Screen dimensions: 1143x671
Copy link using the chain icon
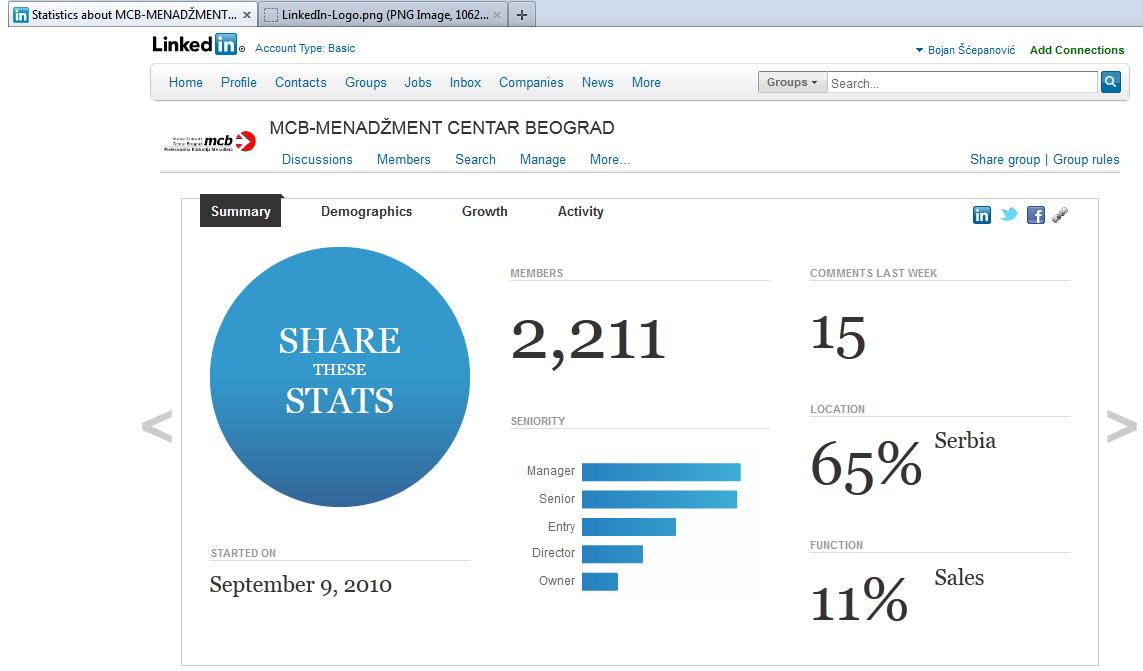coord(1060,214)
